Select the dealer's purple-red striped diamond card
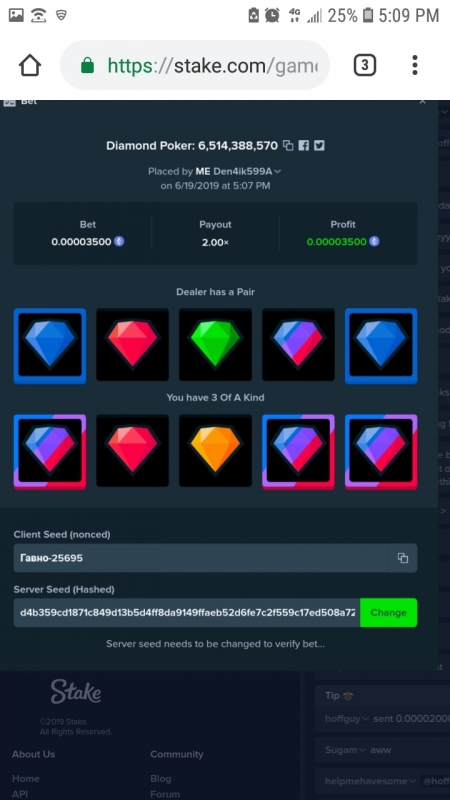The height and width of the screenshot is (800, 450). click(x=298, y=345)
